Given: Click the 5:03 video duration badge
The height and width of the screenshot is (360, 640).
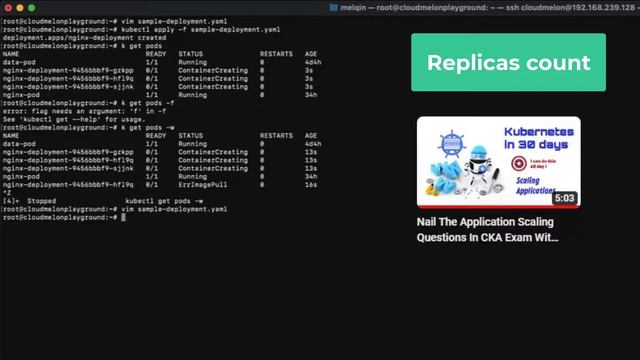Looking at the screenshot, I should click(564, 198).
